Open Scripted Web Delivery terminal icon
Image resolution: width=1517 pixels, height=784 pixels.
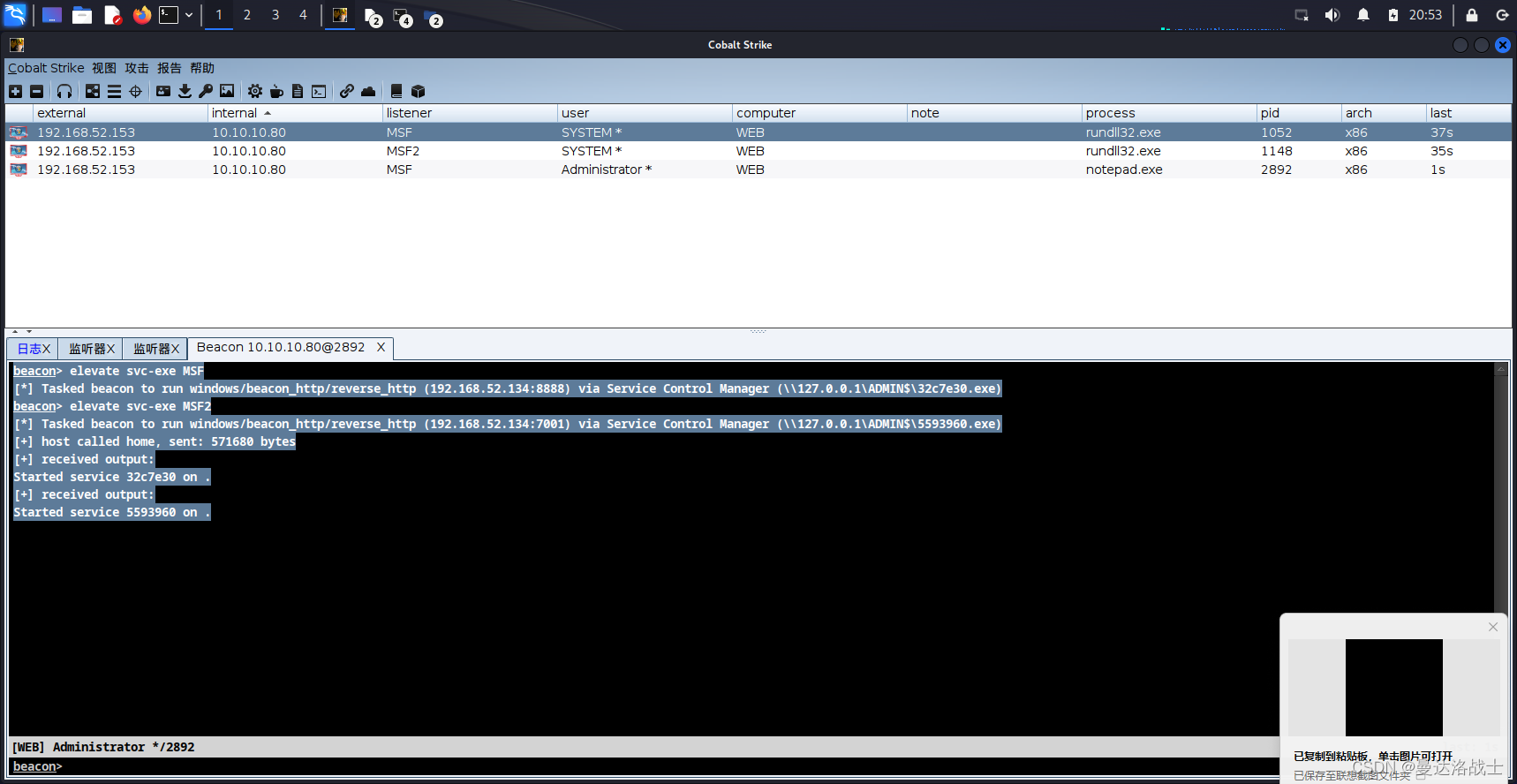(x=319, y=91)
